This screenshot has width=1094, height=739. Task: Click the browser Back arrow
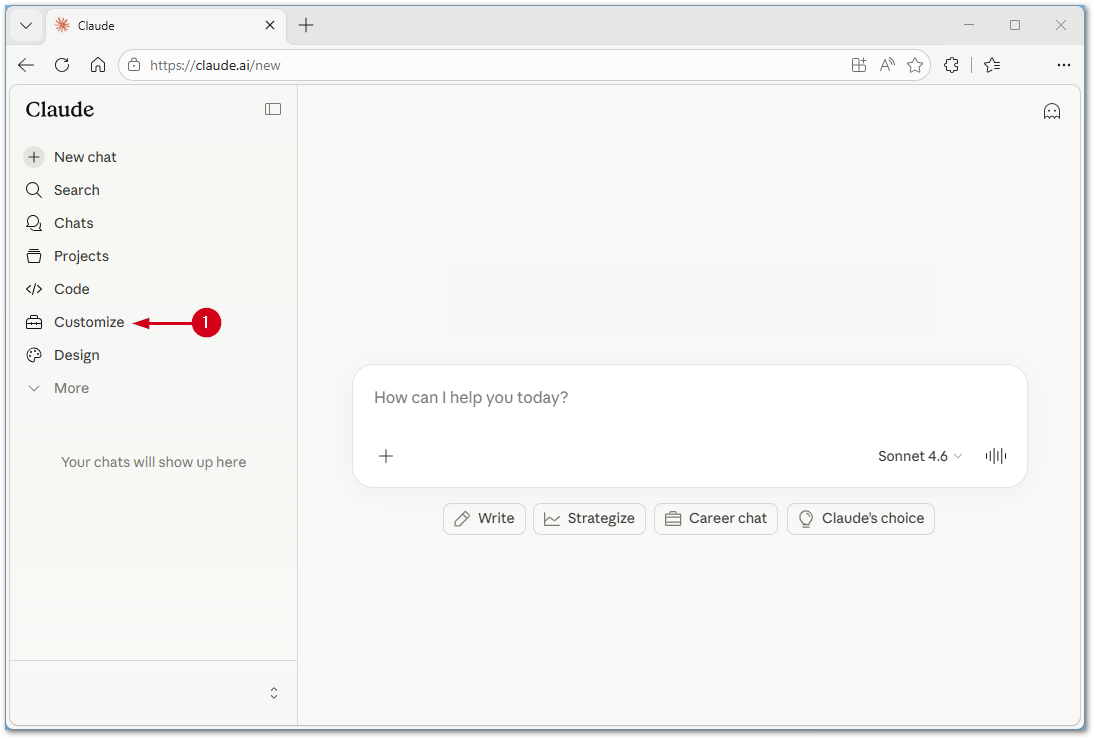[26, 65]
